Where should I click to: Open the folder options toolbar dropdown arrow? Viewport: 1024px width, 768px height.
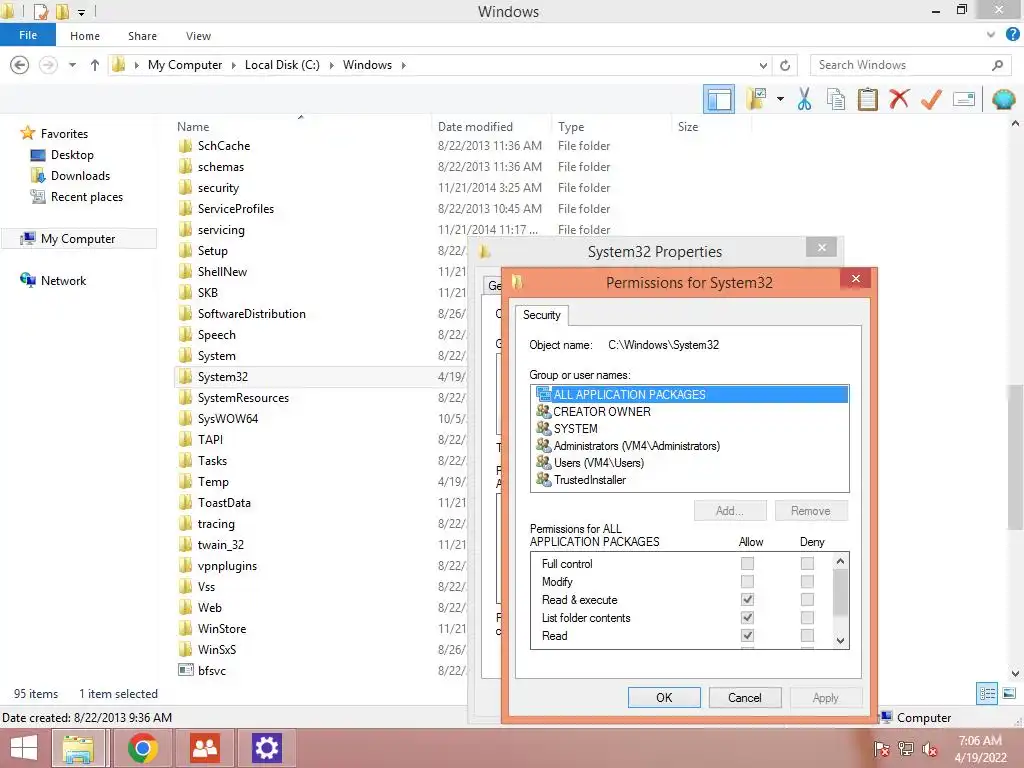780,99
